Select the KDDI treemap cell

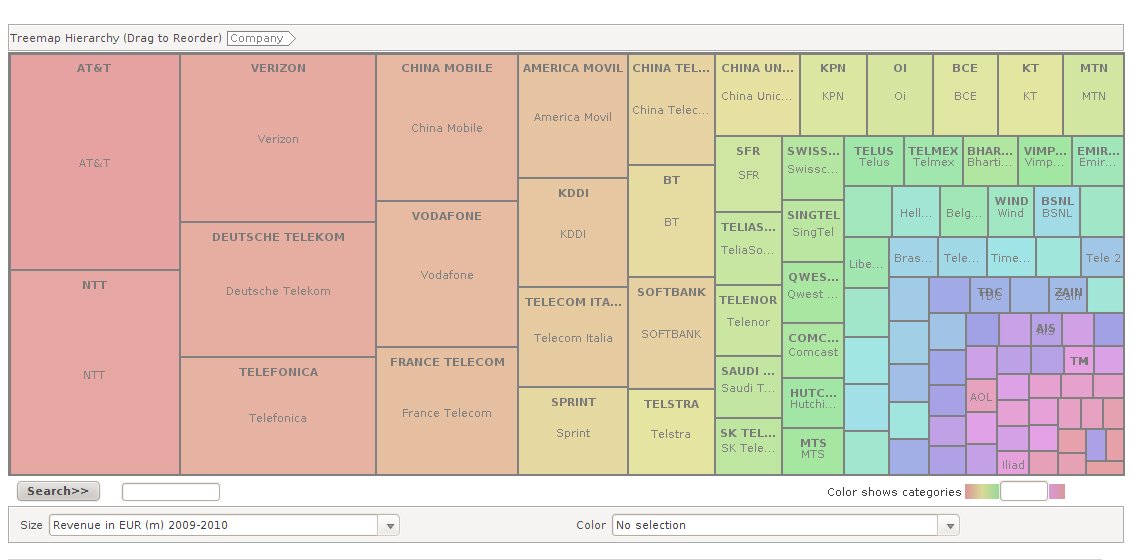click(573, 232)
